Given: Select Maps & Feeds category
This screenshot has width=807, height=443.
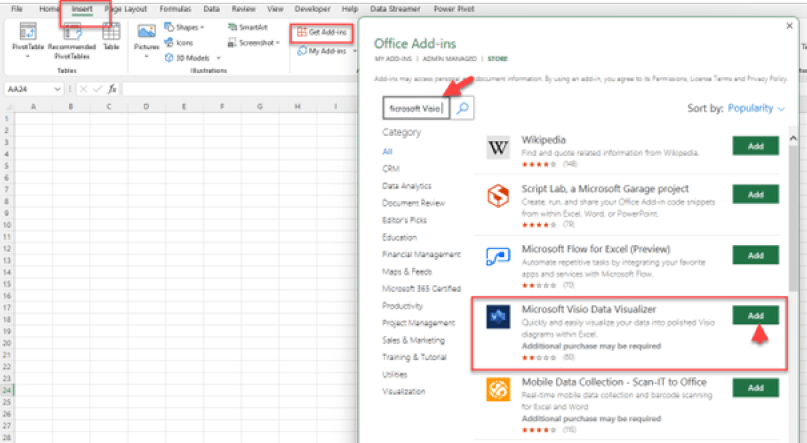Looking at the screenshot, I should 407,271.
